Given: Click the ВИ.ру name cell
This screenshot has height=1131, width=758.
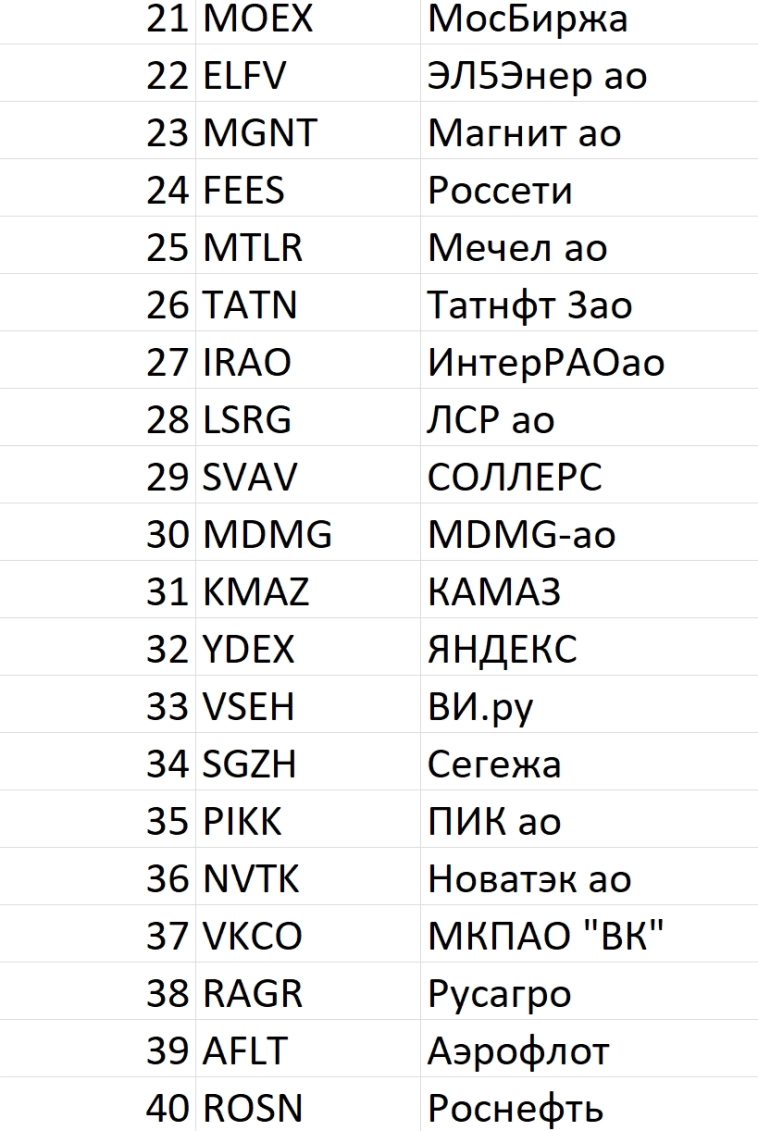Looking at the screenshot, I should tap(481, 708).
